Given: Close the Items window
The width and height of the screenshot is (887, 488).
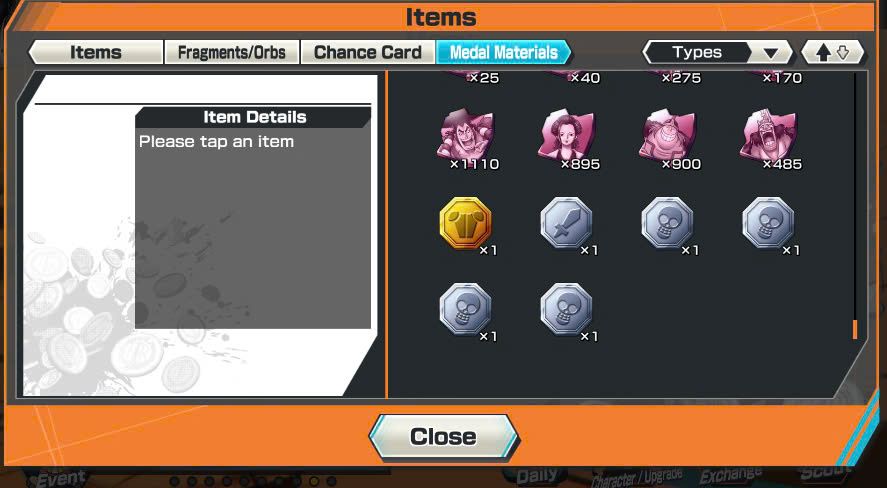Looking at the screenshot, I should [x=444, y=437].
